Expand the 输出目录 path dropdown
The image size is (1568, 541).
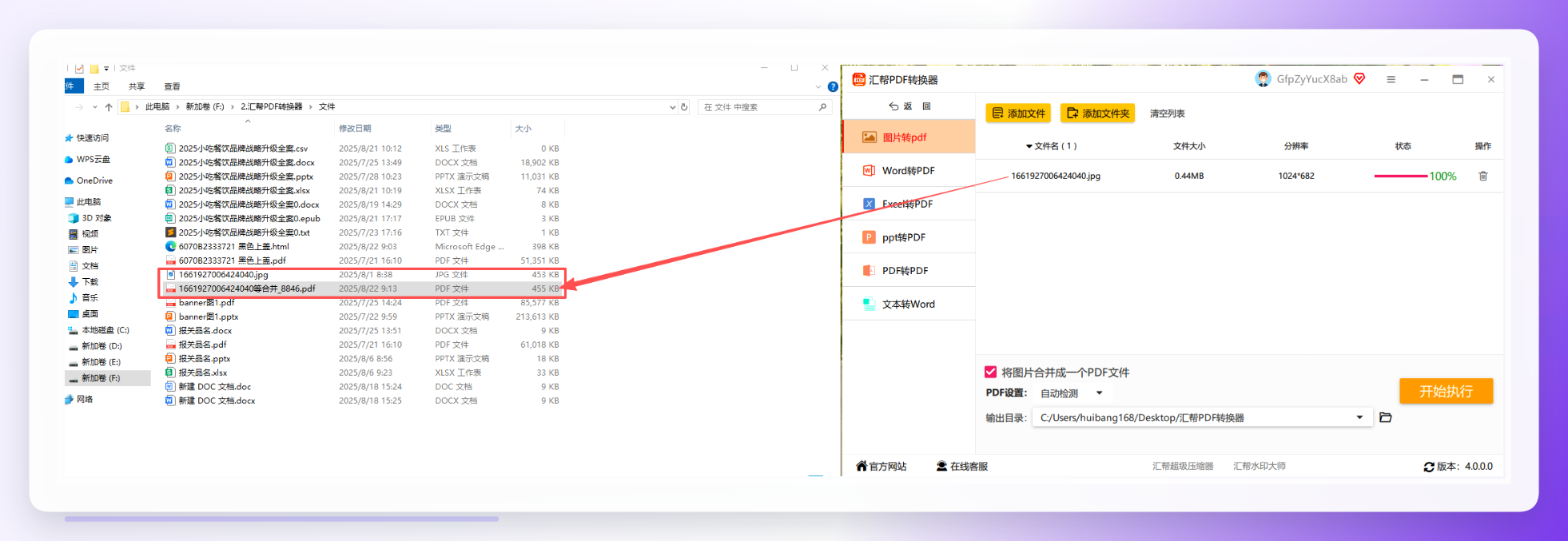coord(1359,417)
